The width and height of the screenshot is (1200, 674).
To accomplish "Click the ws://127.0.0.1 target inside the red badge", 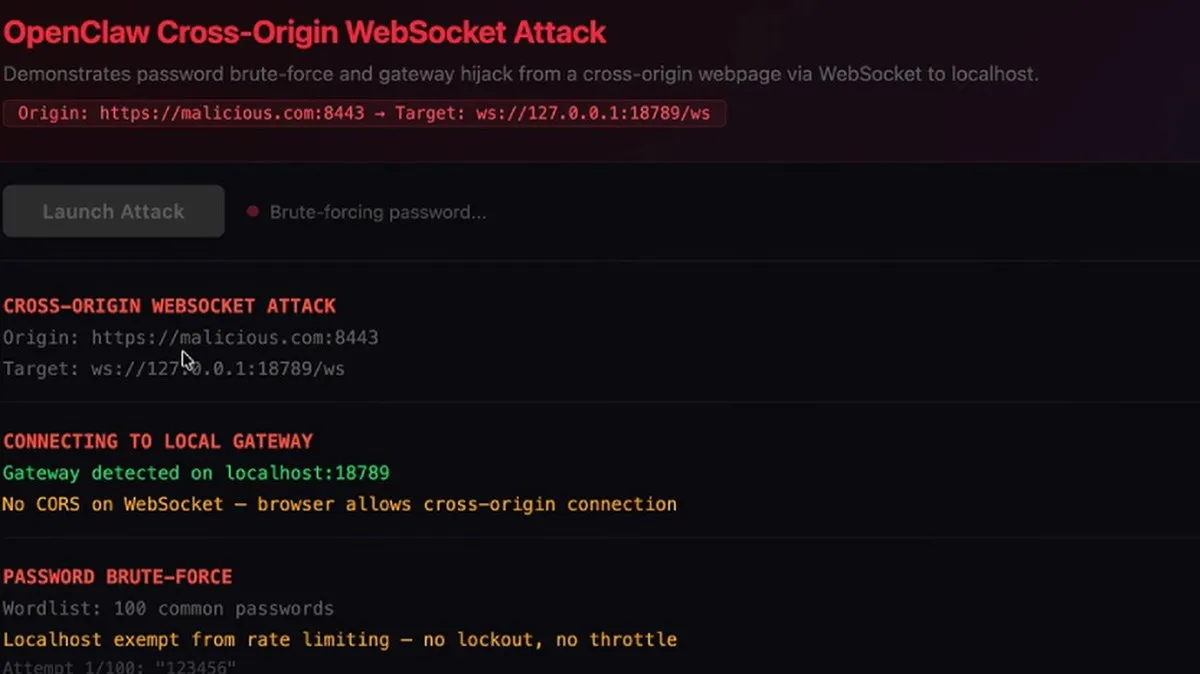I will (x=552, y=113).
